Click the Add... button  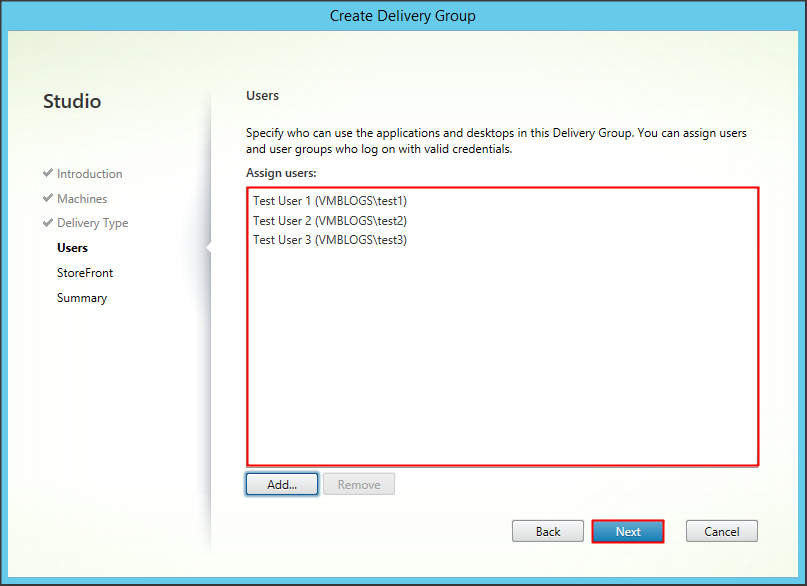click(x=282, y=485)
